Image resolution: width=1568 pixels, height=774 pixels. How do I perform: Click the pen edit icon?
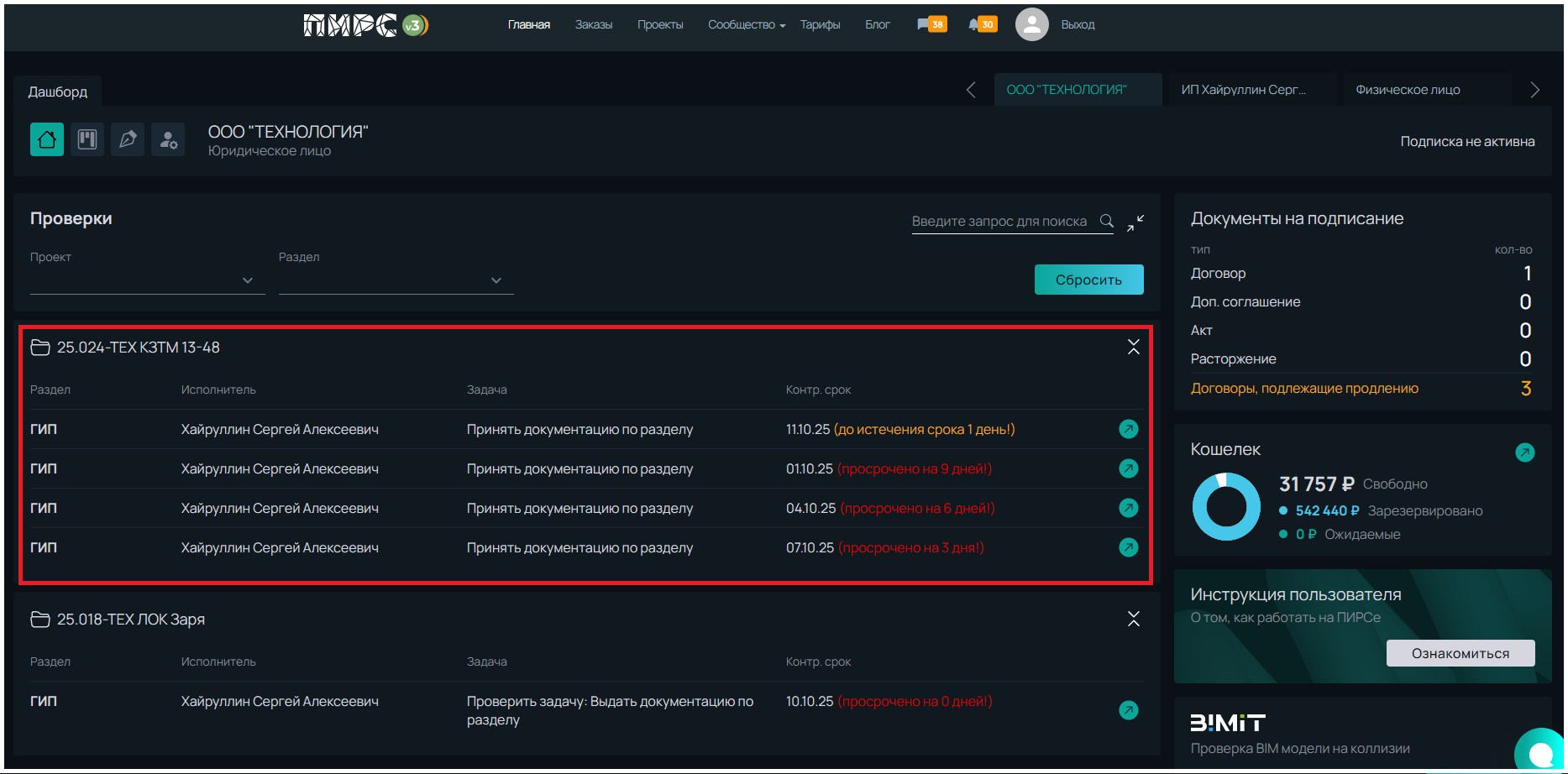click(x=128, y=139)
